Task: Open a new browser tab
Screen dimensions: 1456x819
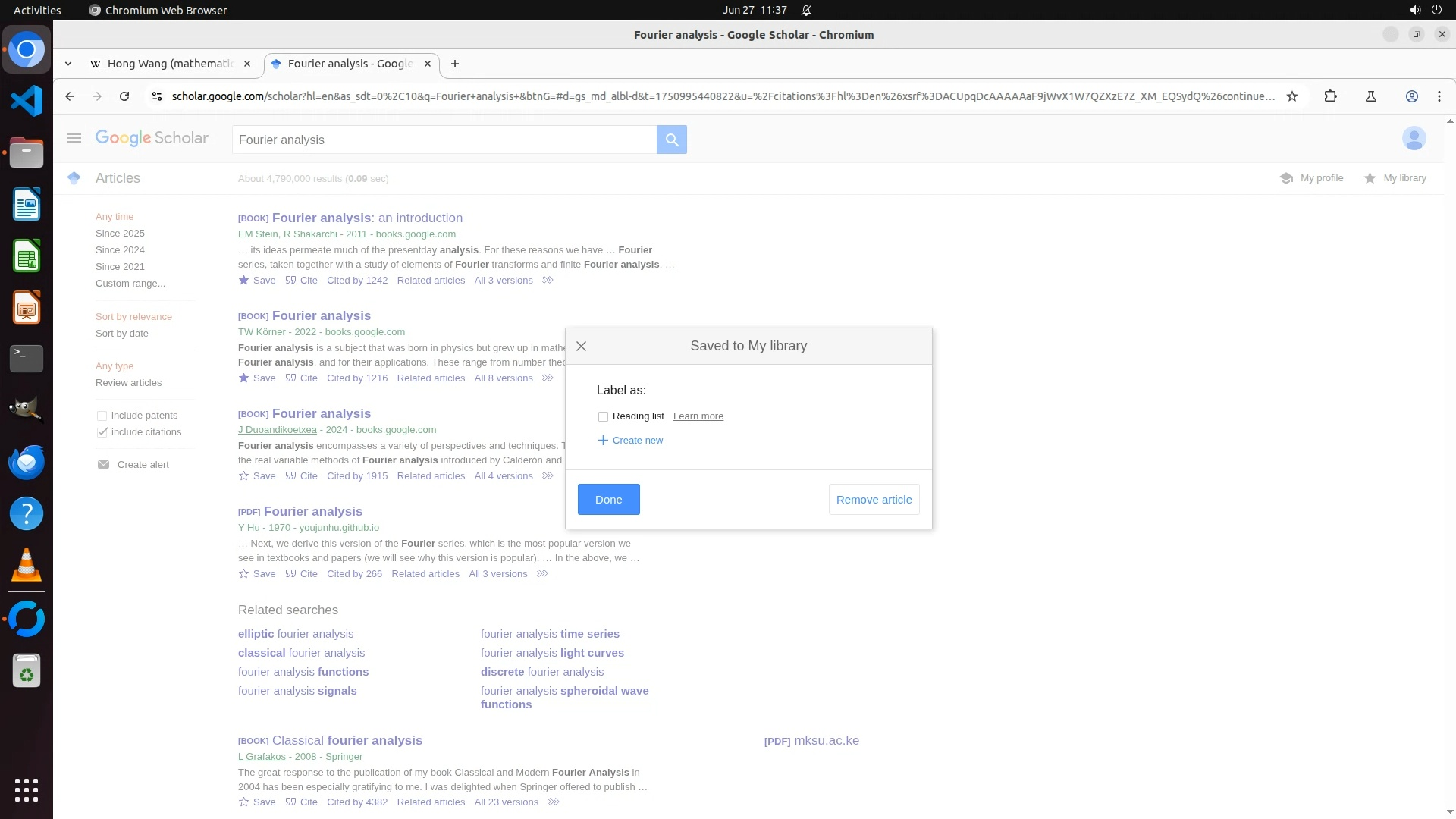Action: click(455, 64)
